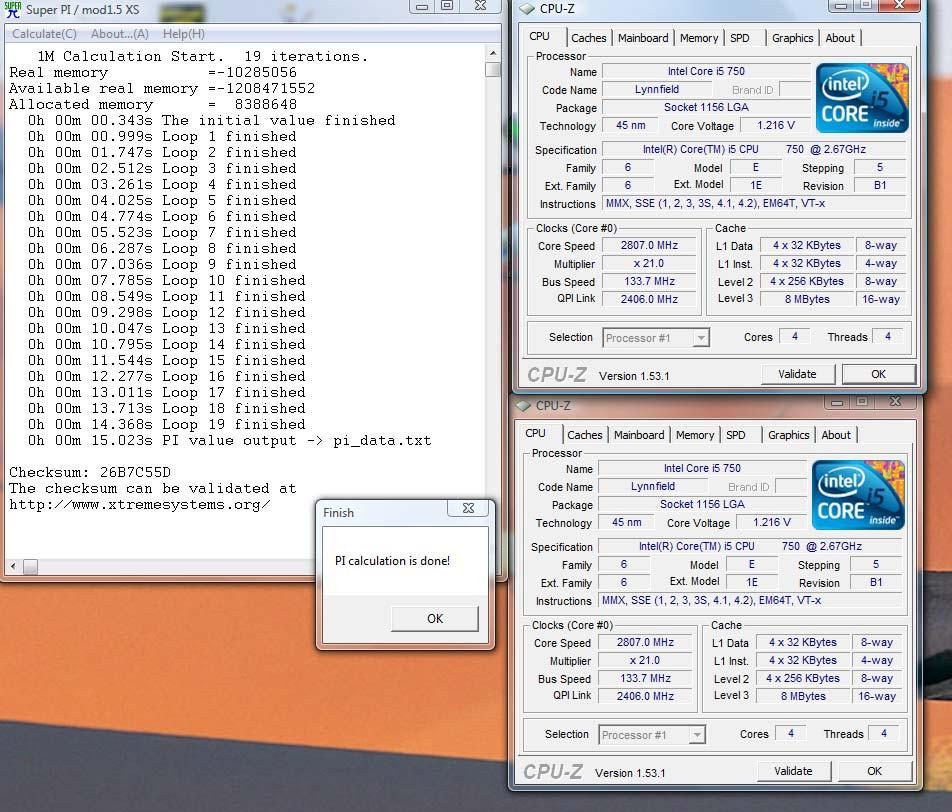Switch to Mainboard tab in top CPU-Z
The height and width of the screenshot is (812, 952).
point(643,38)
